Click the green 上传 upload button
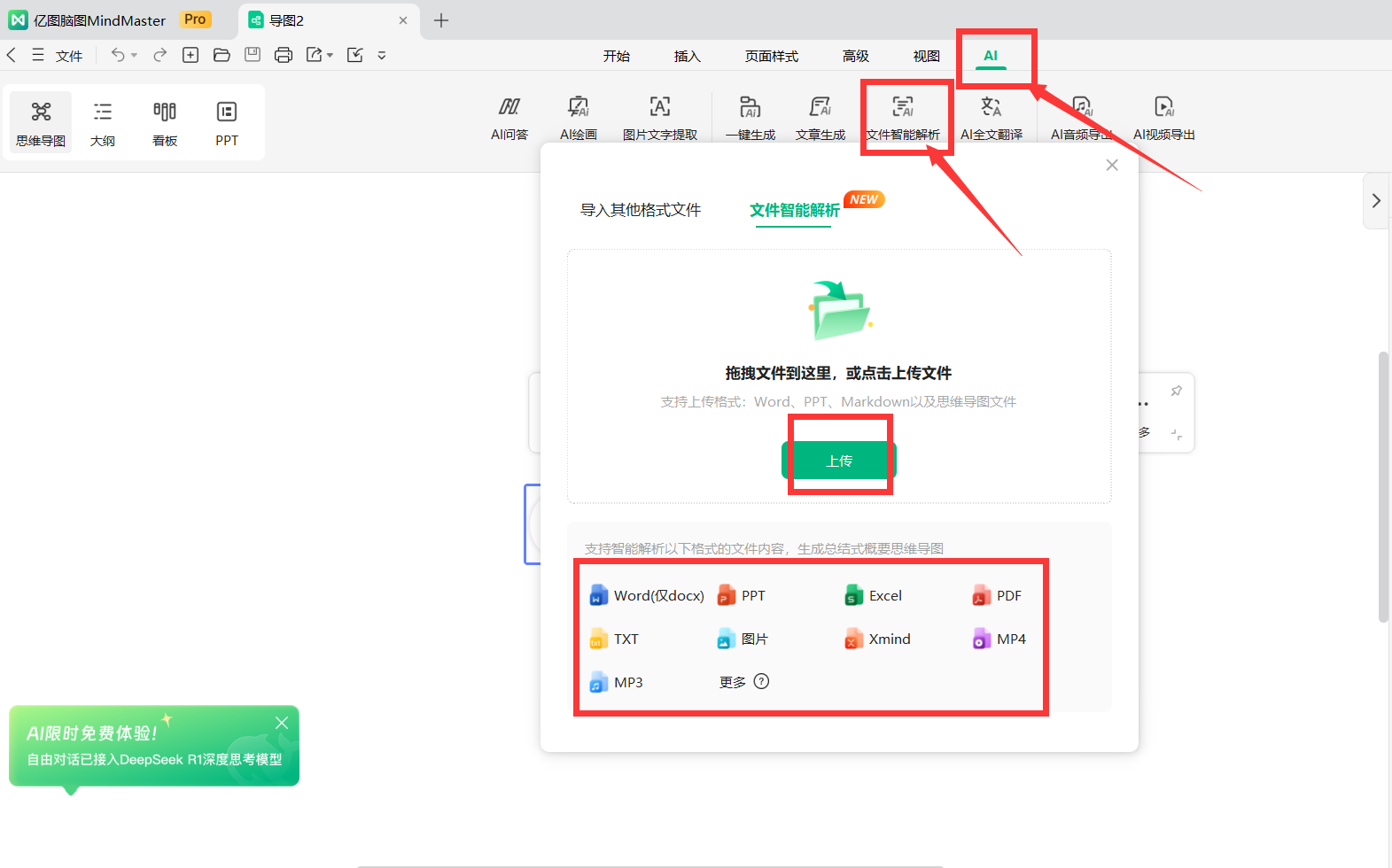The image size is (1392, 868). coord(839,461)
